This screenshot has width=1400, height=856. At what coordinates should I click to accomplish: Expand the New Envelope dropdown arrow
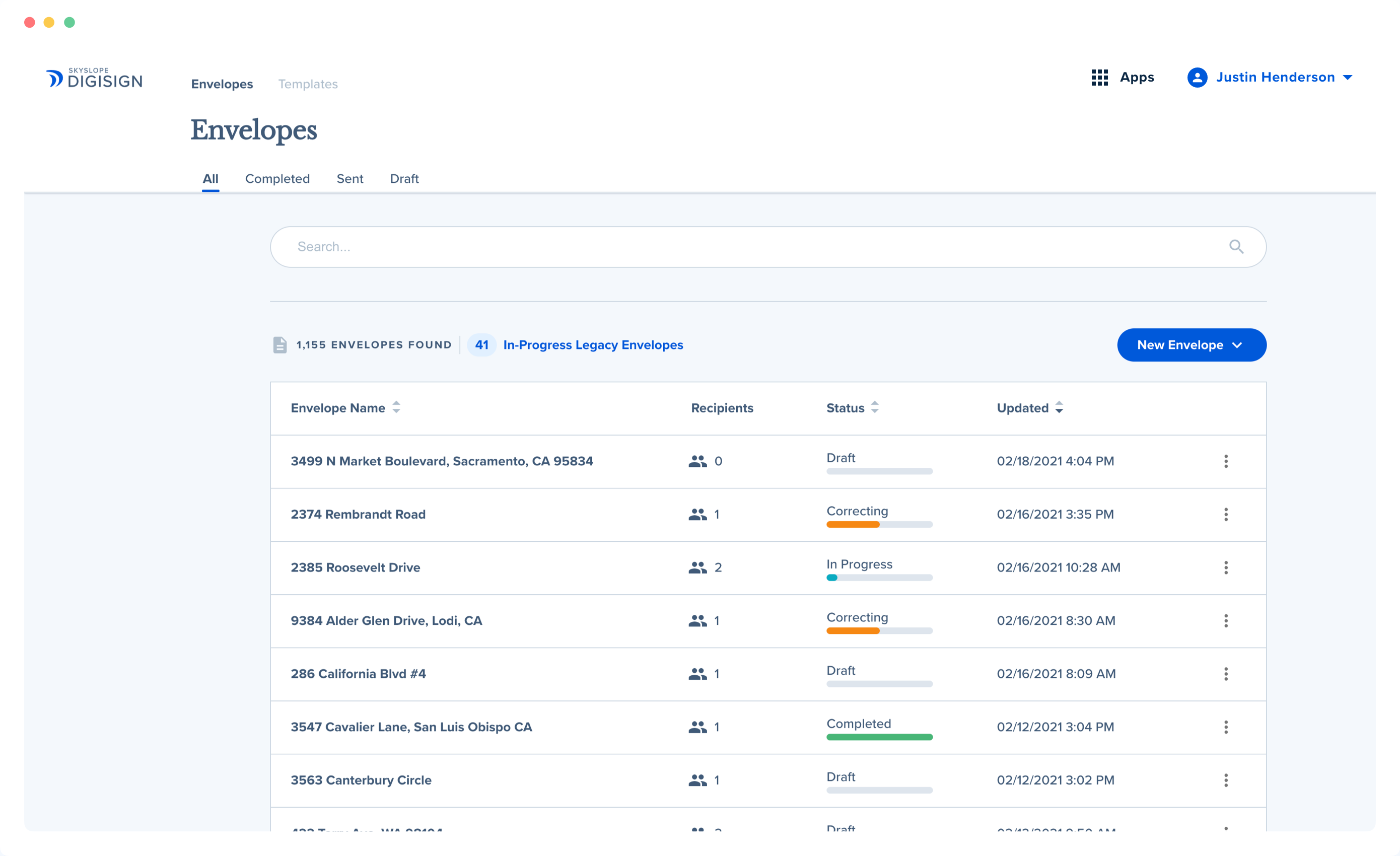[1237, 345]
